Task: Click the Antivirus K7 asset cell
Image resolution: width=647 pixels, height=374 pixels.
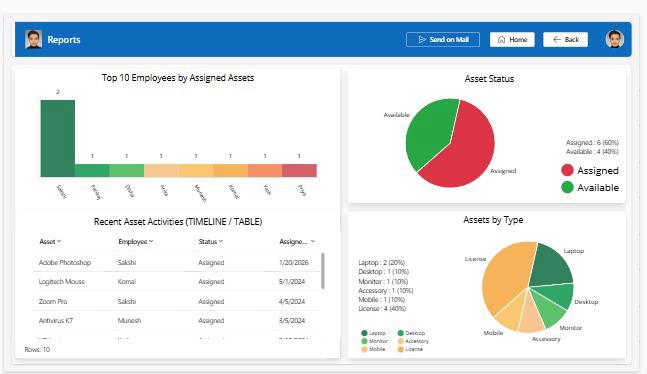Action: pos(56,320)
